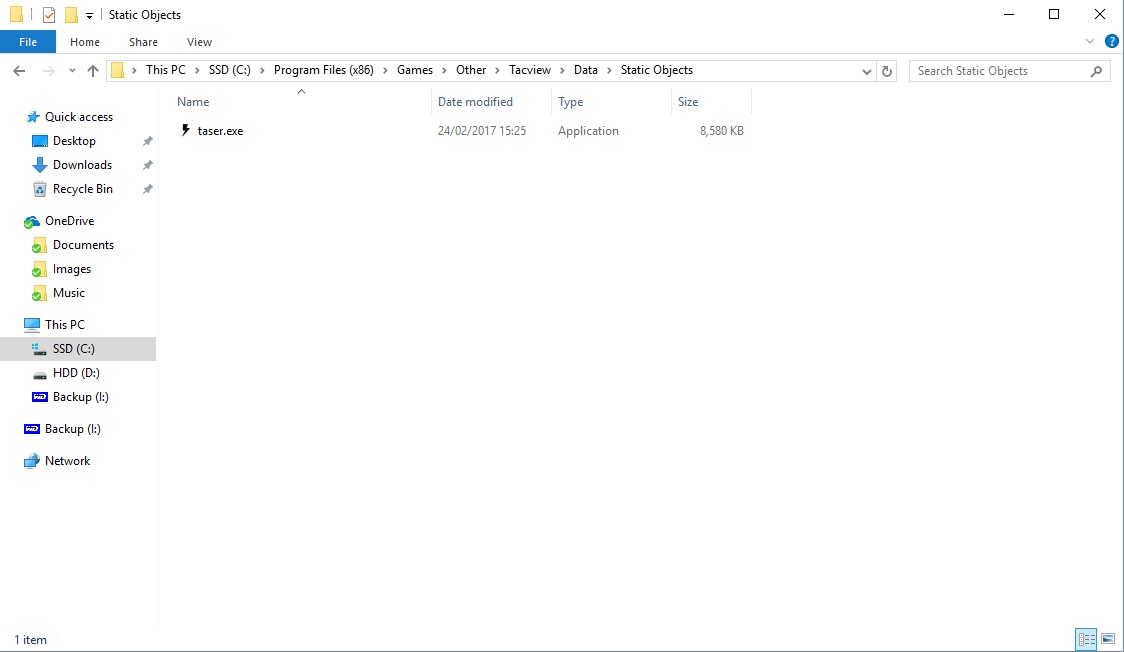Refresh the Static Objects folder
The height and width of the screenshot is (652, 1124).
(x=887, y=71)
